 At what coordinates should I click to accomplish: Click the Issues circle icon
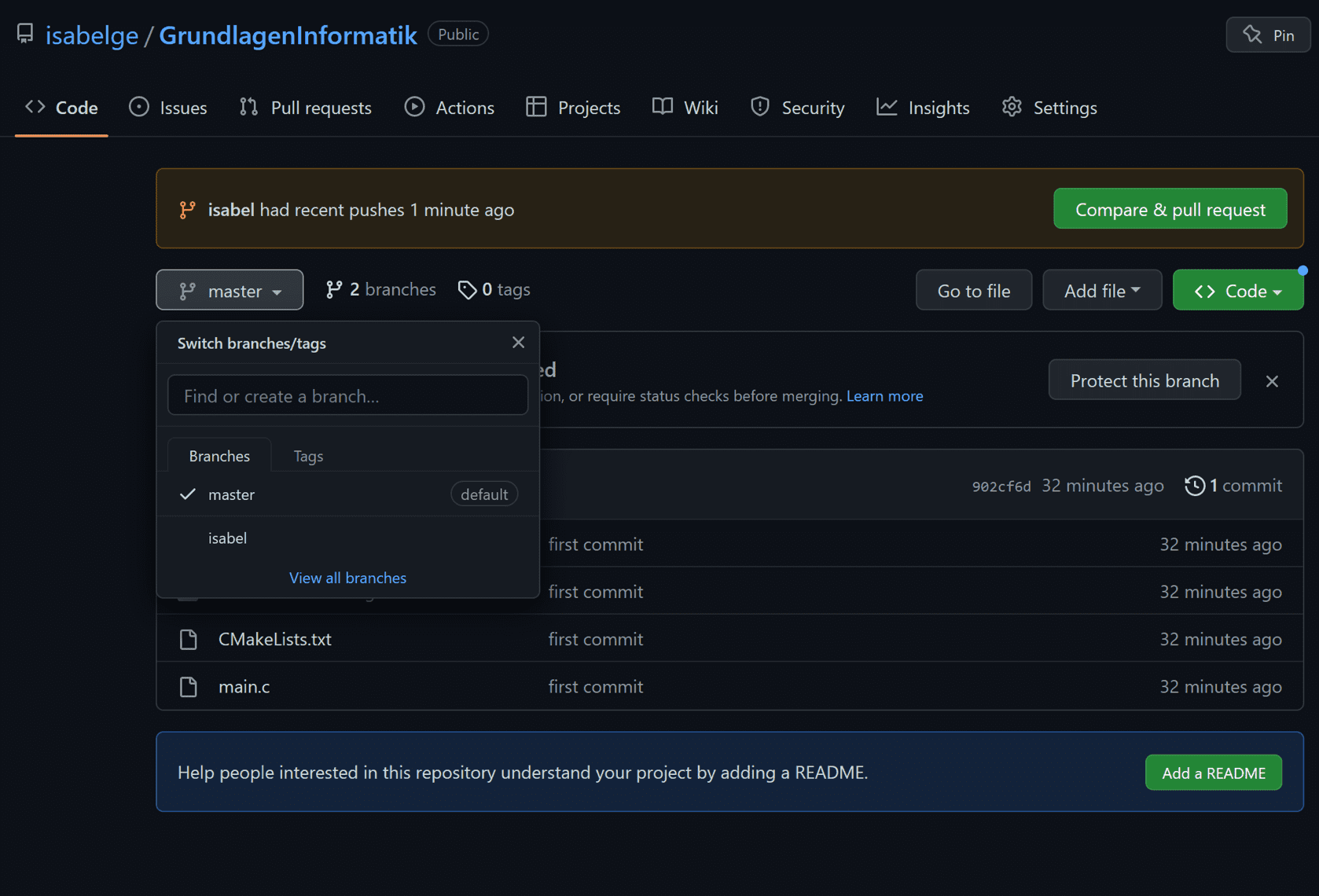[139, 107]
